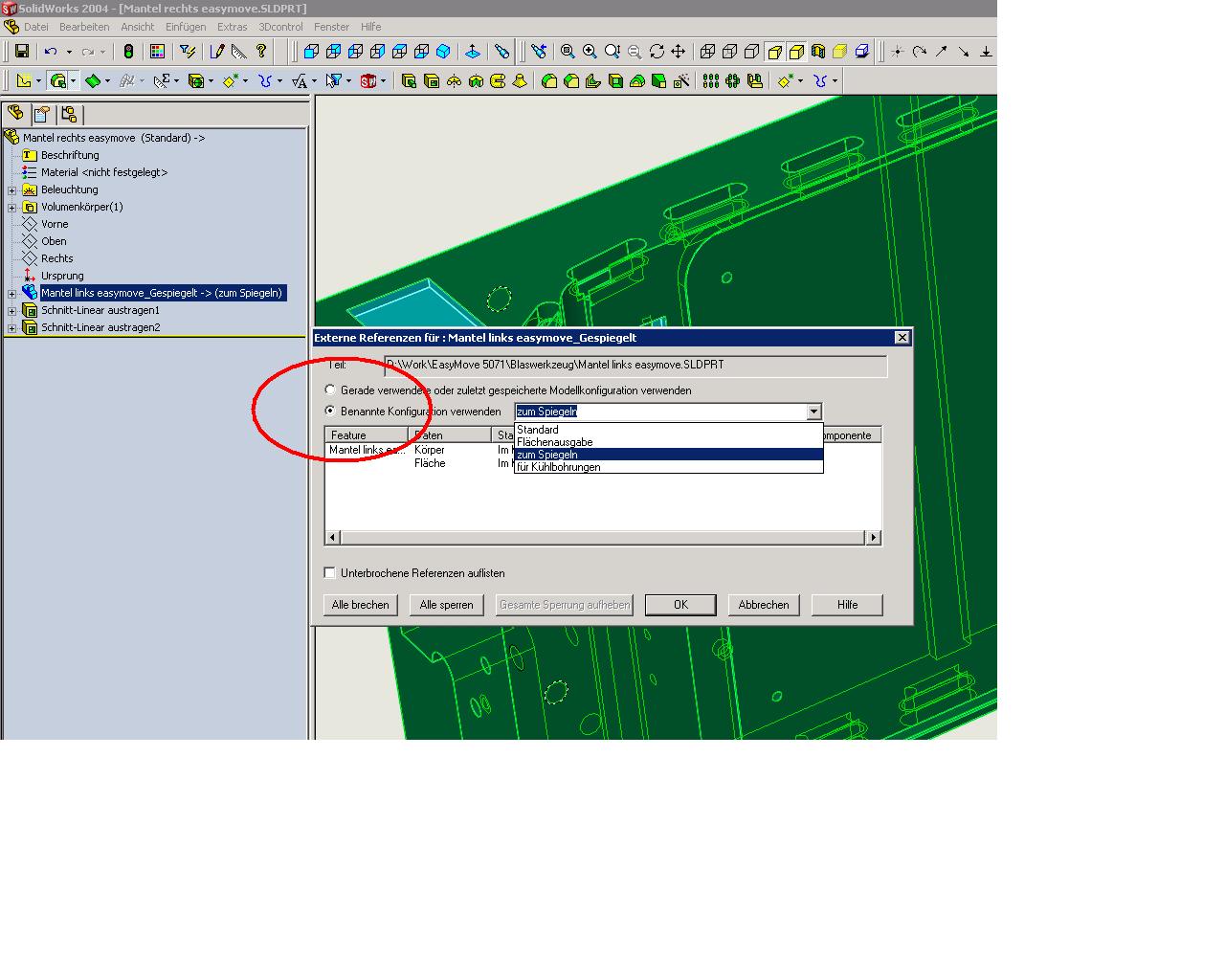Image resolution: width=1225 pixels, height=980 pixels.
Task: Open the Bearbeiten menu
Action: coord(84,27)
